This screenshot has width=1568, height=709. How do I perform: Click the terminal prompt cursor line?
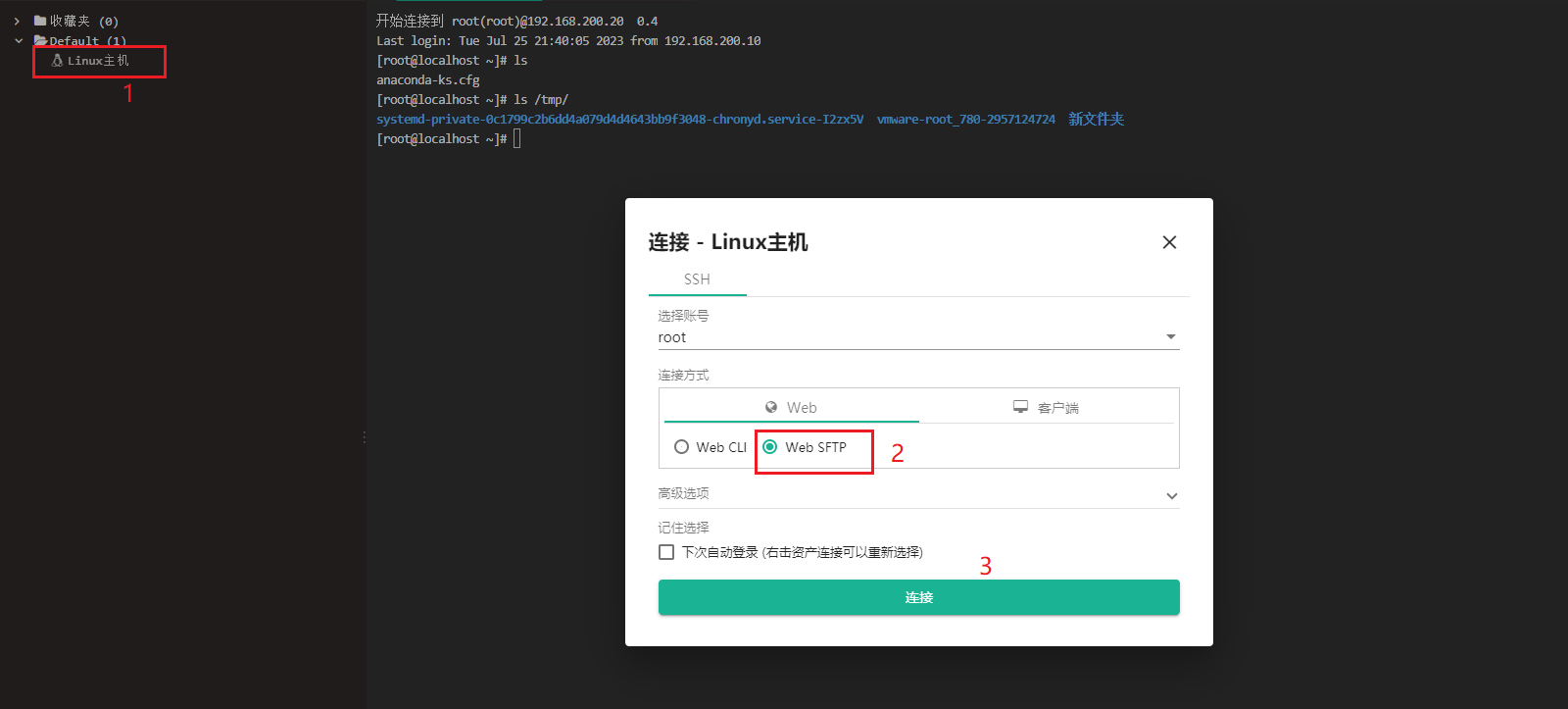click(x=449, y=139)
